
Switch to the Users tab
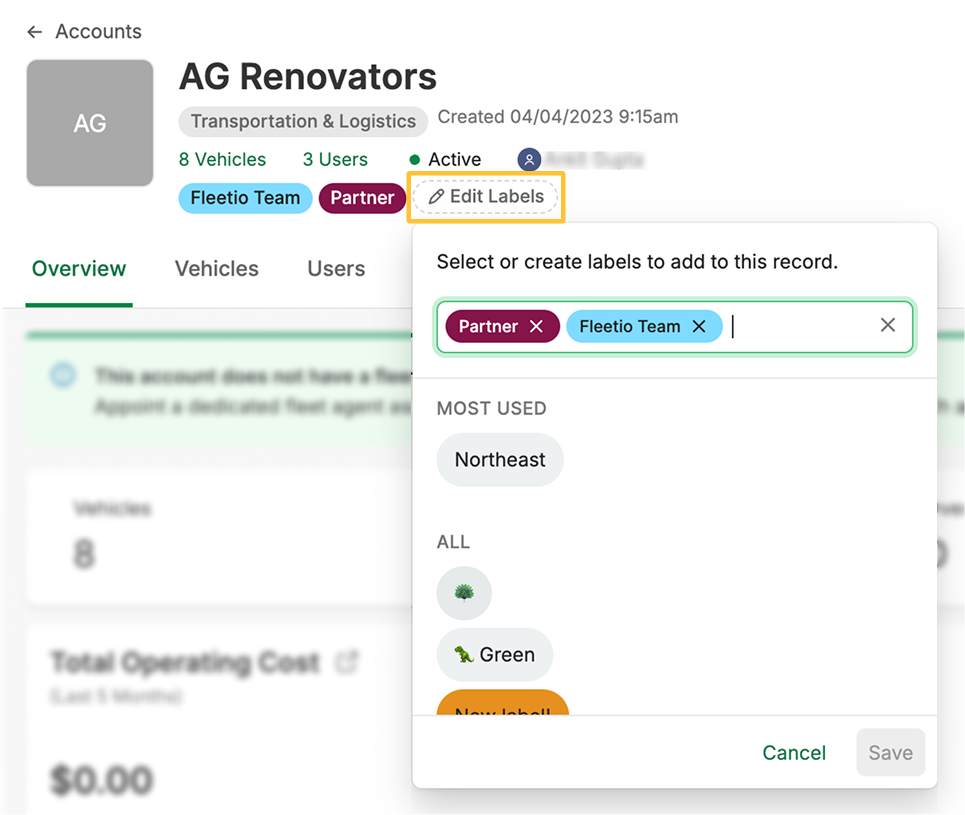point(336,269)
